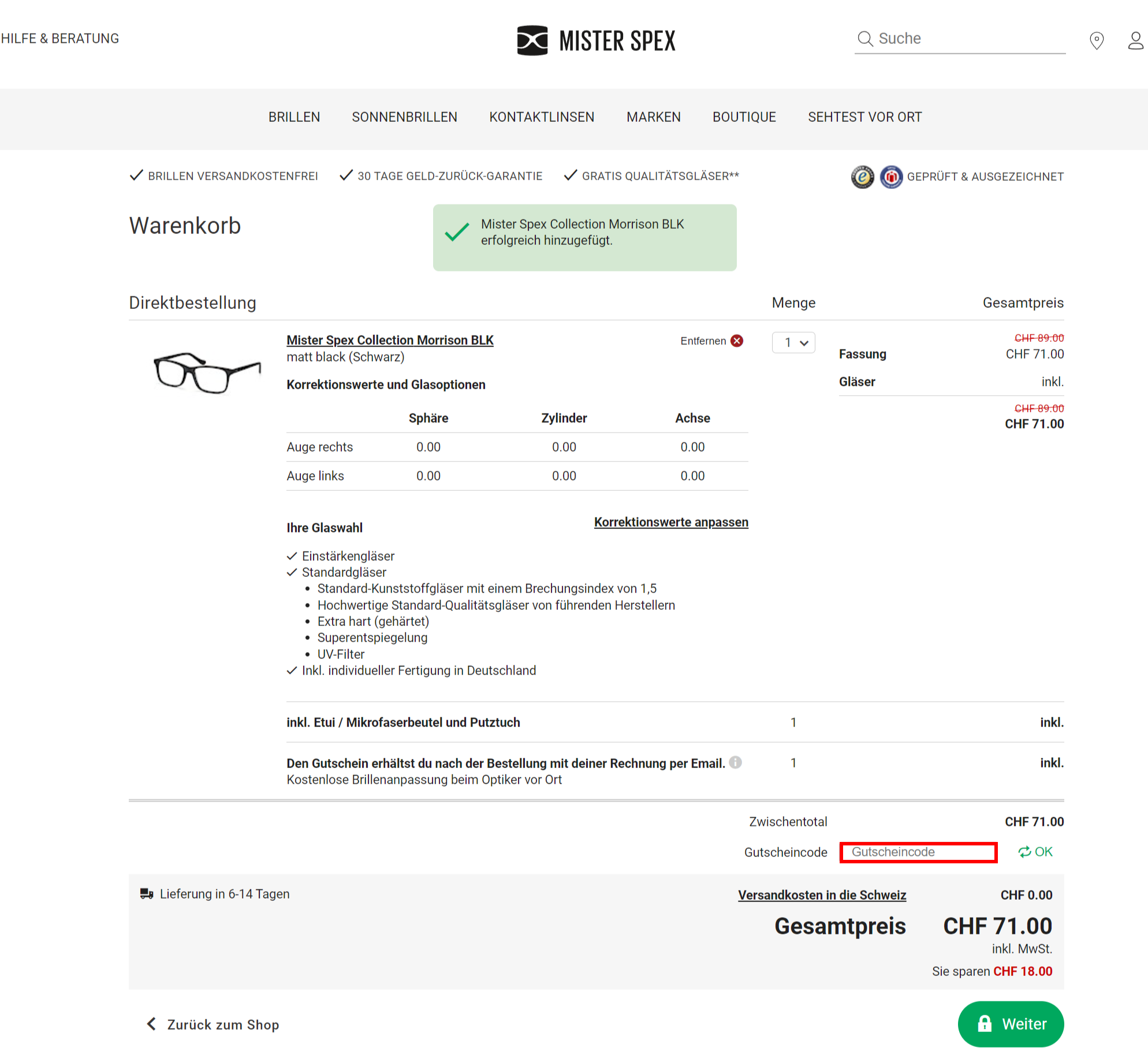Click the green refresh OK icon
The height and width of the screenshot is (1051, 1148).
[1024, 852]
